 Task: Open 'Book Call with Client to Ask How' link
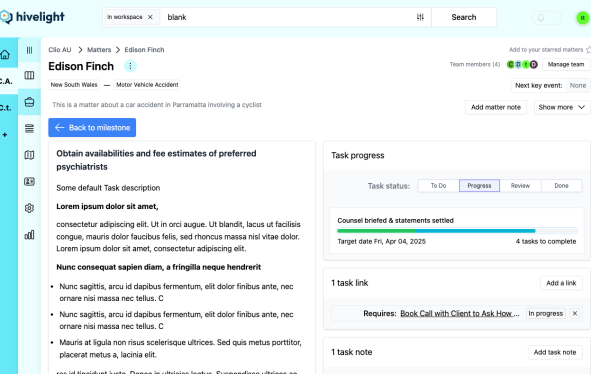click(459, 314)
